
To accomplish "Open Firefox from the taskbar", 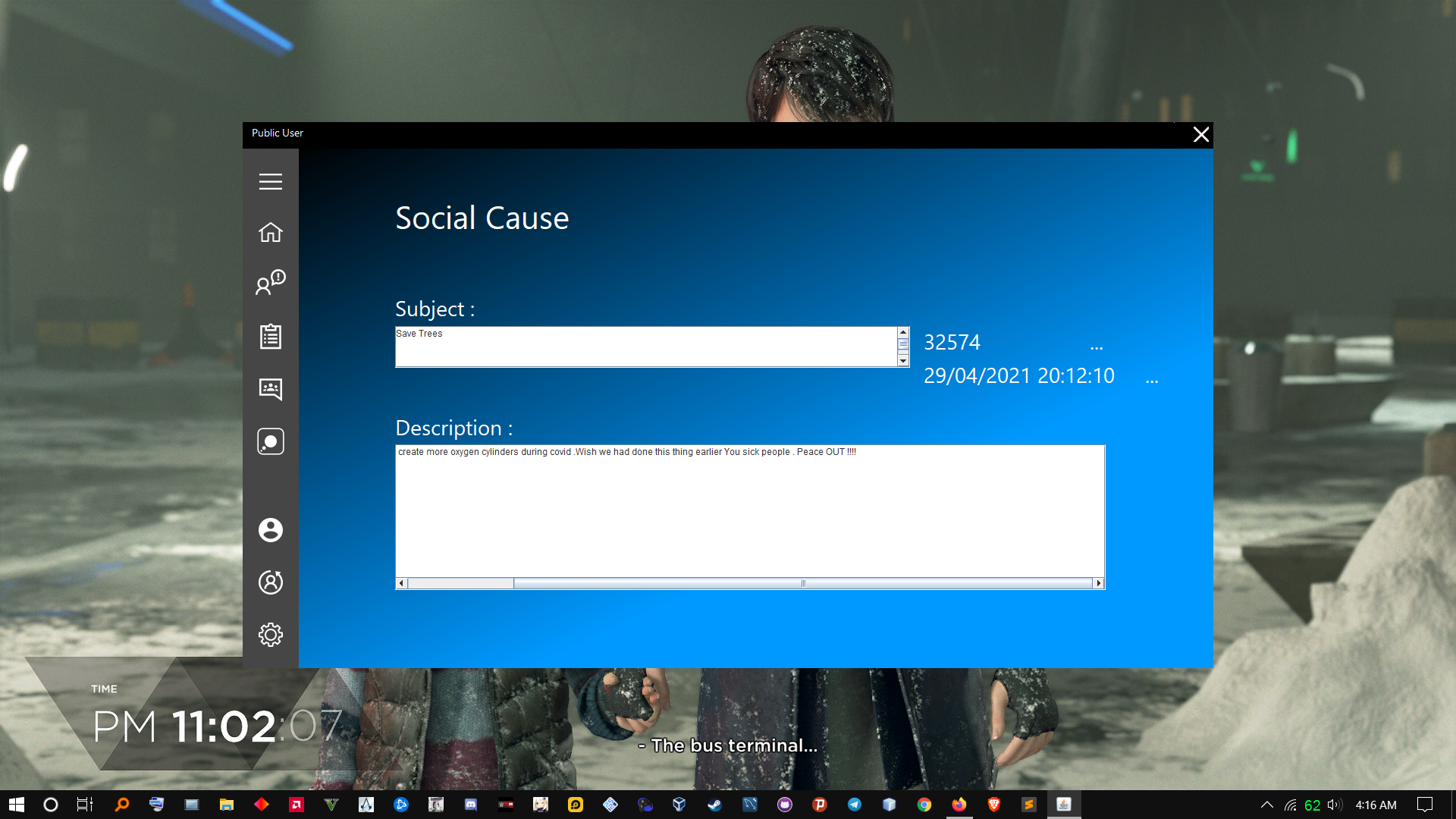I will [x=959, y=805].
